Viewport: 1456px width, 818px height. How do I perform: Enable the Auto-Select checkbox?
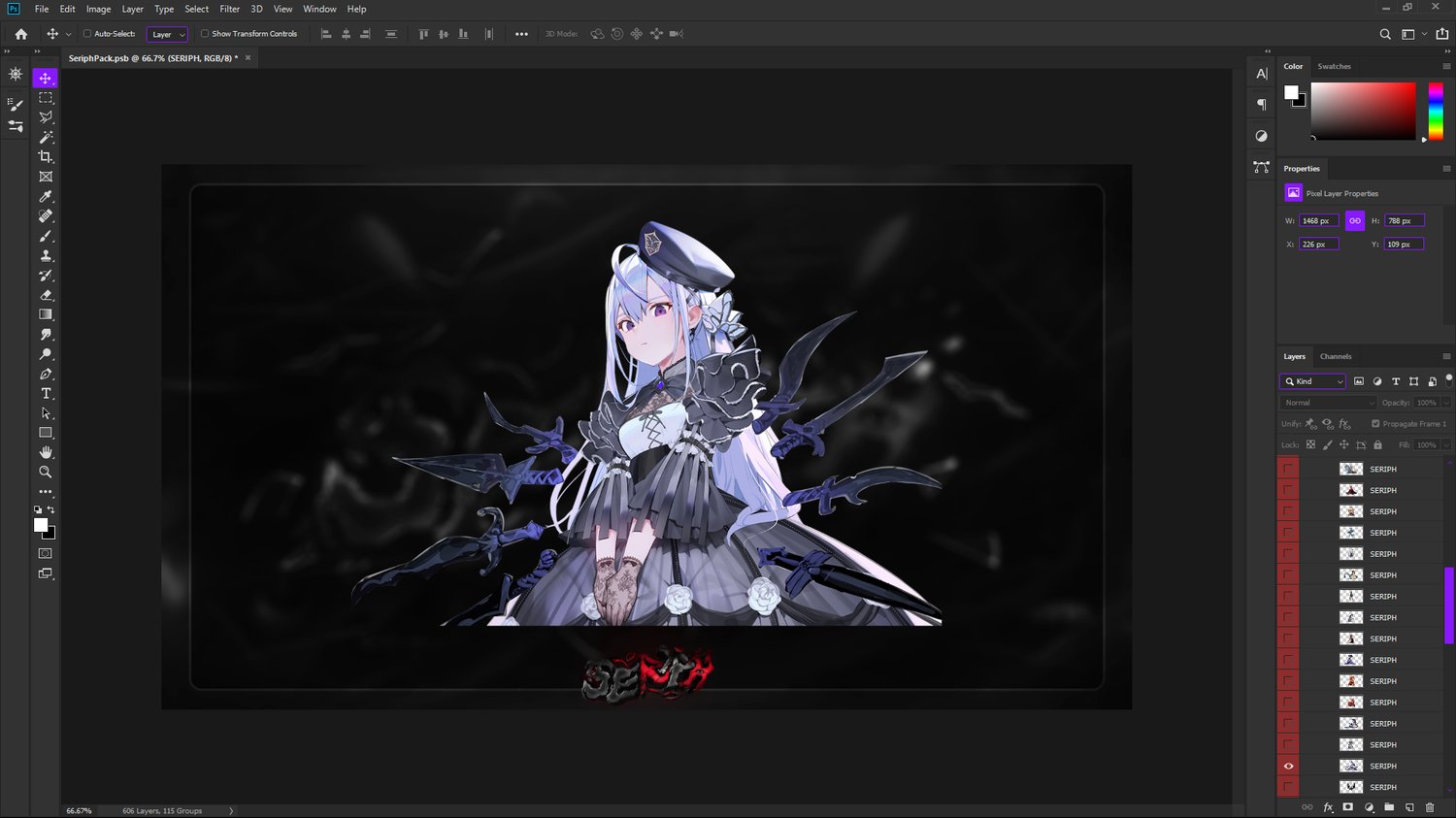click(x=87, y=34)
